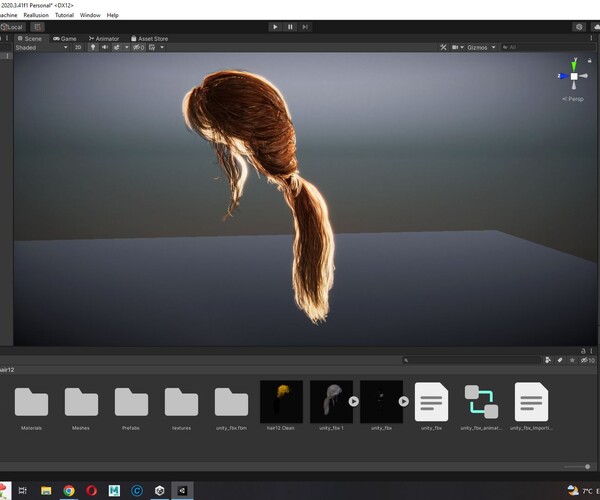The height and width of the screenshot is (500, 600).
Task: Open Project window three-dot options menu
Action: [591, 351]
